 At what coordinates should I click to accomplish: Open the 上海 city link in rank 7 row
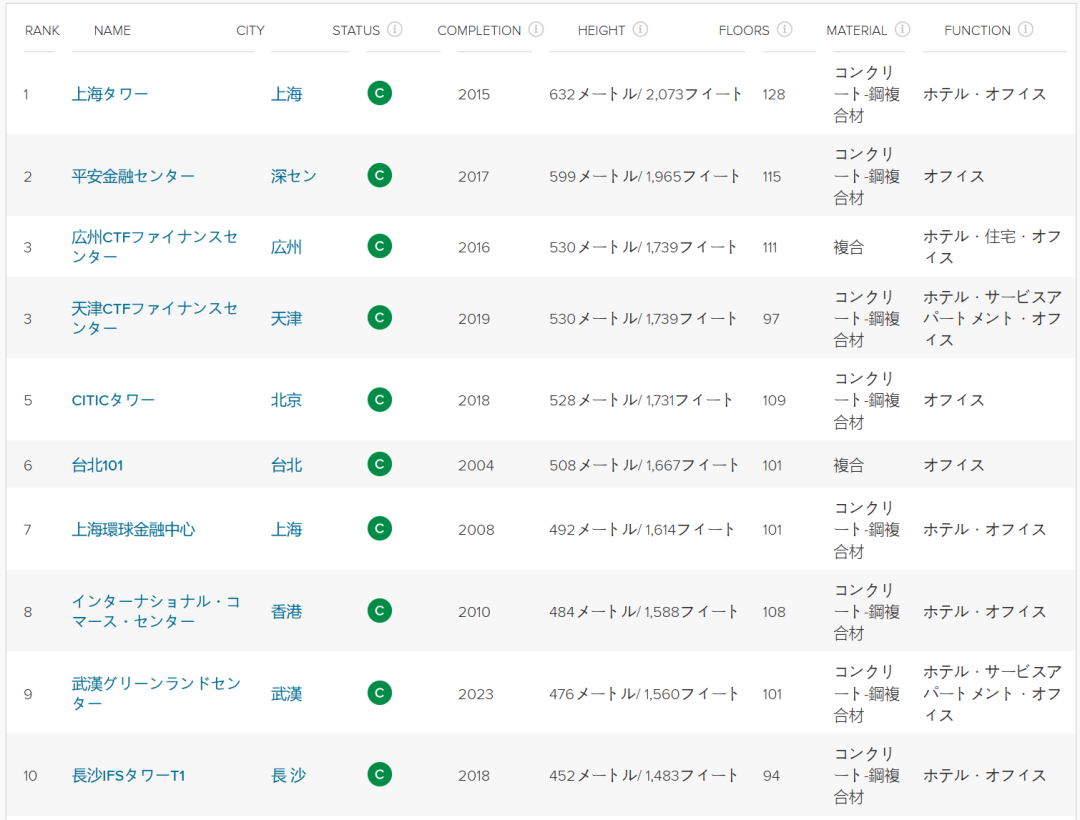pos(287,529)
